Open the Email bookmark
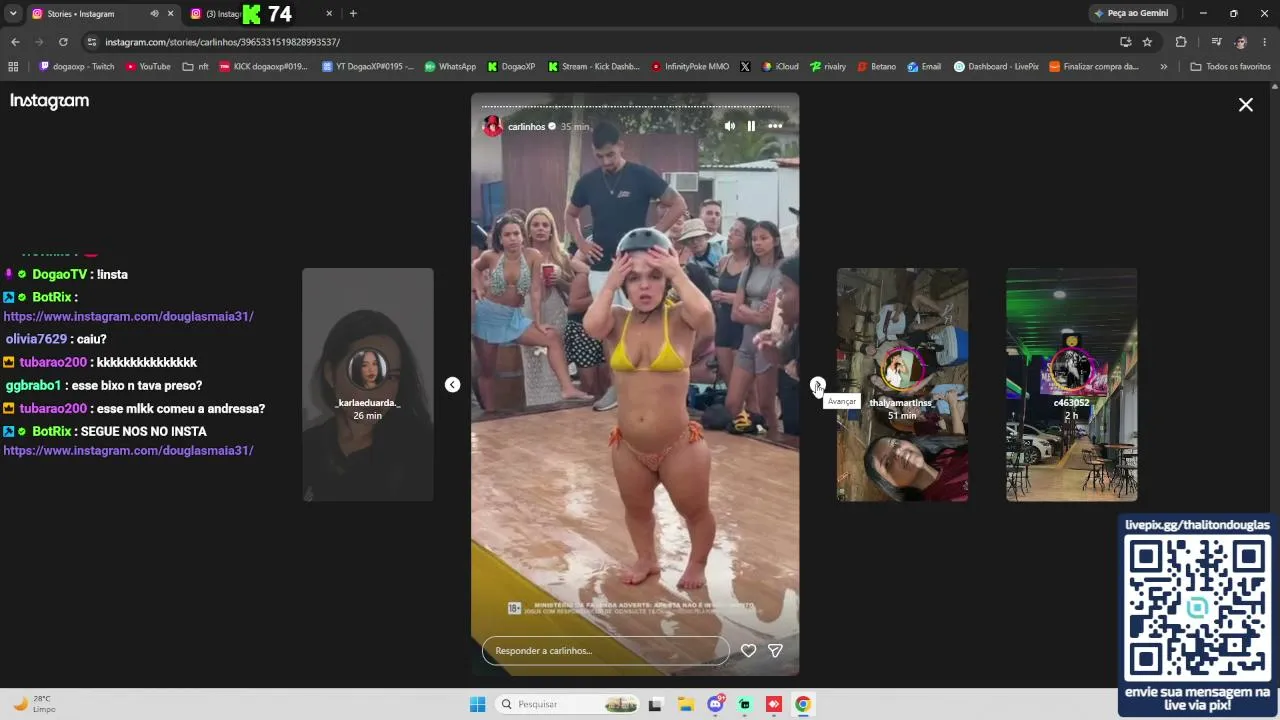The height and width of the screenshot is (720, 1280). pos(924,67)
